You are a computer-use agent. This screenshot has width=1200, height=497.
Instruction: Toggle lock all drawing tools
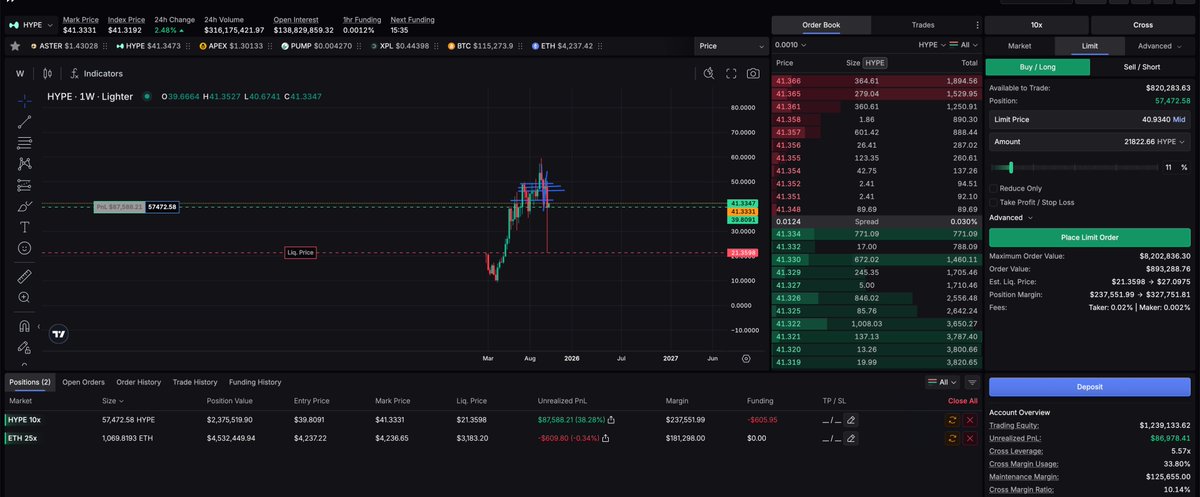click(25, 347)
